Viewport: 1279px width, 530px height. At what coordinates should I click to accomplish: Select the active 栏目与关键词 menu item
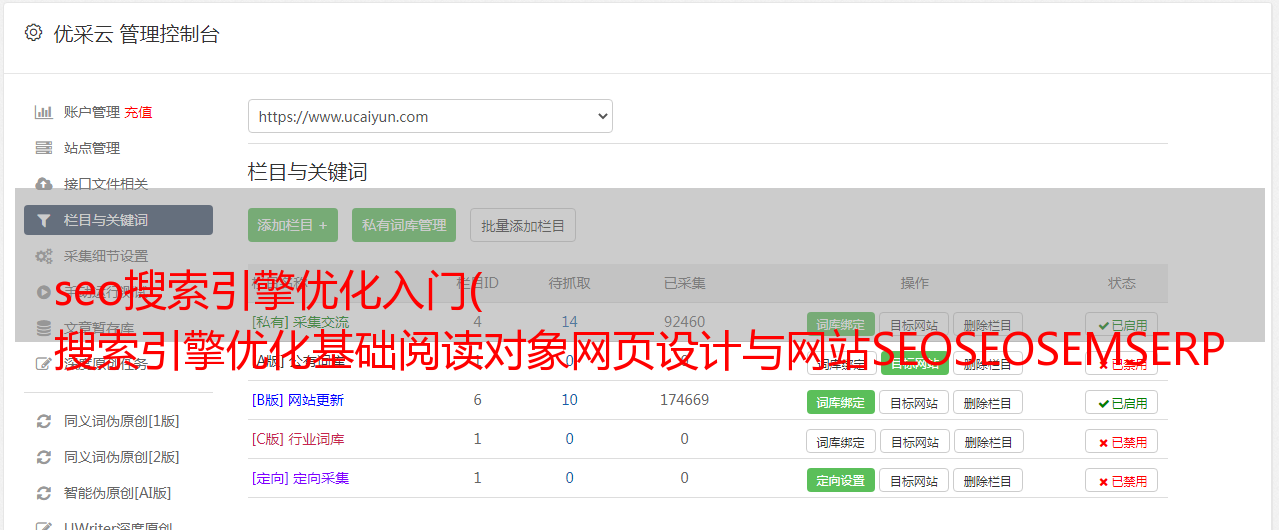[x=118, y=220]
